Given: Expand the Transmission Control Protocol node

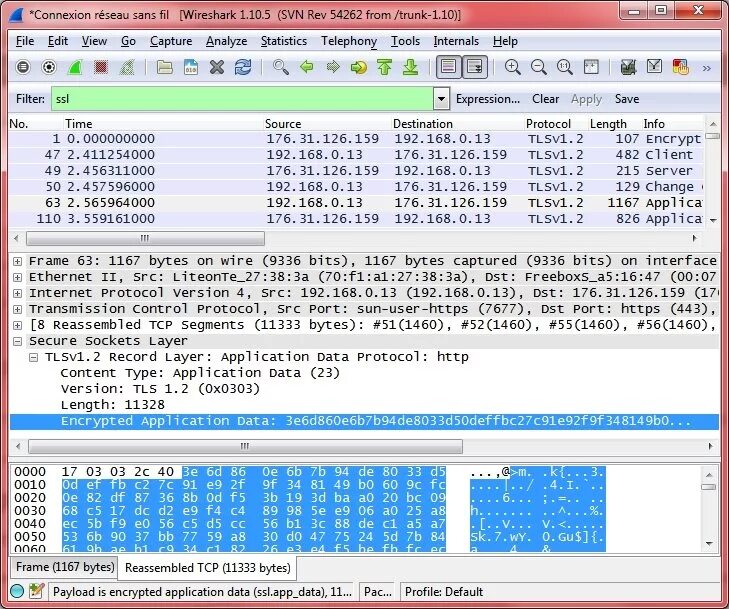Looking at the screenshot, I should (x=18, y=309).
